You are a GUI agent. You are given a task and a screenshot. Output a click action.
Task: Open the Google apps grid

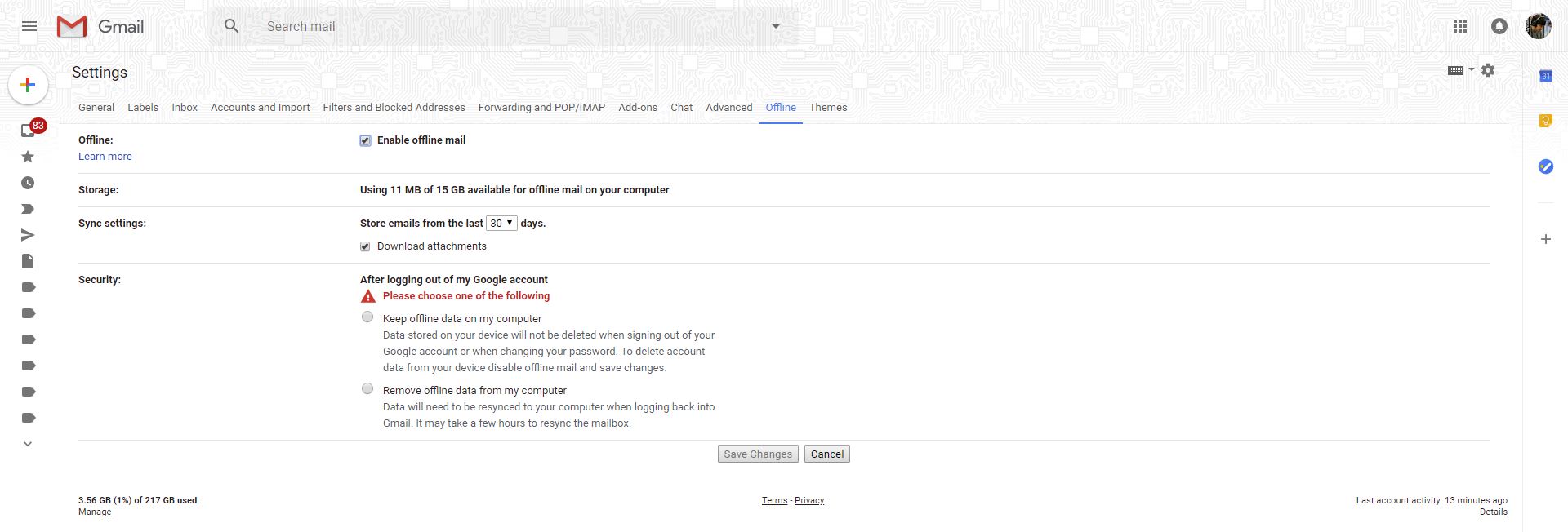click(1460, 26)
